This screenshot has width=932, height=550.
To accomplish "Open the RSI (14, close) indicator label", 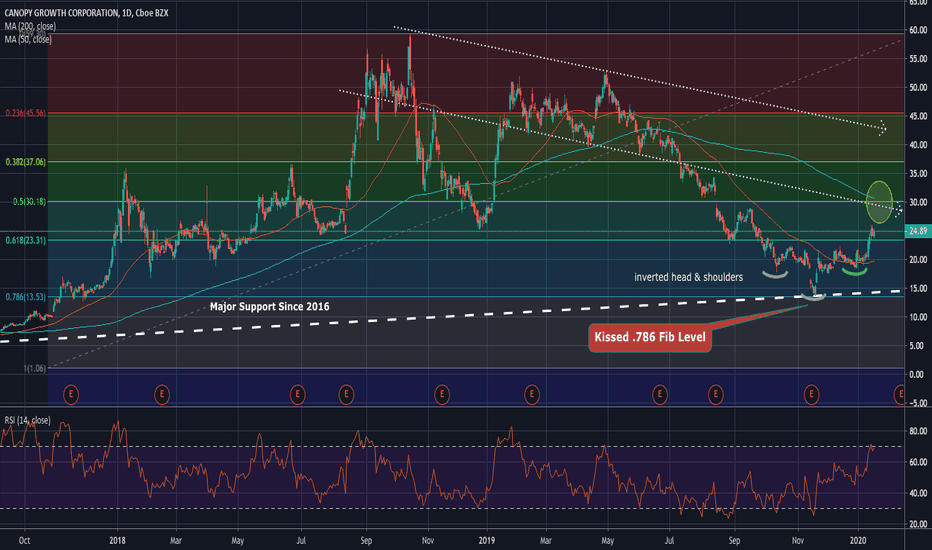I will [27, 420].
